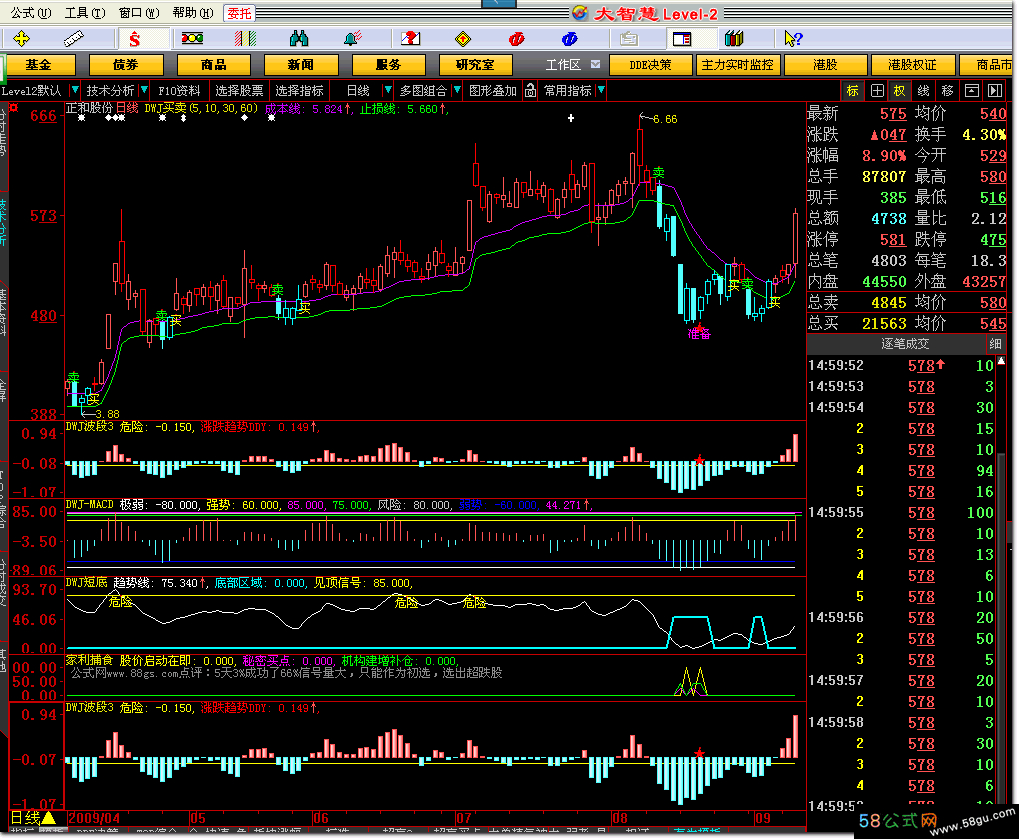This screenshot has width=1019, height=839.
Task: Click the yellow diamond toolbar icon
Action: [x=463, y=39]
